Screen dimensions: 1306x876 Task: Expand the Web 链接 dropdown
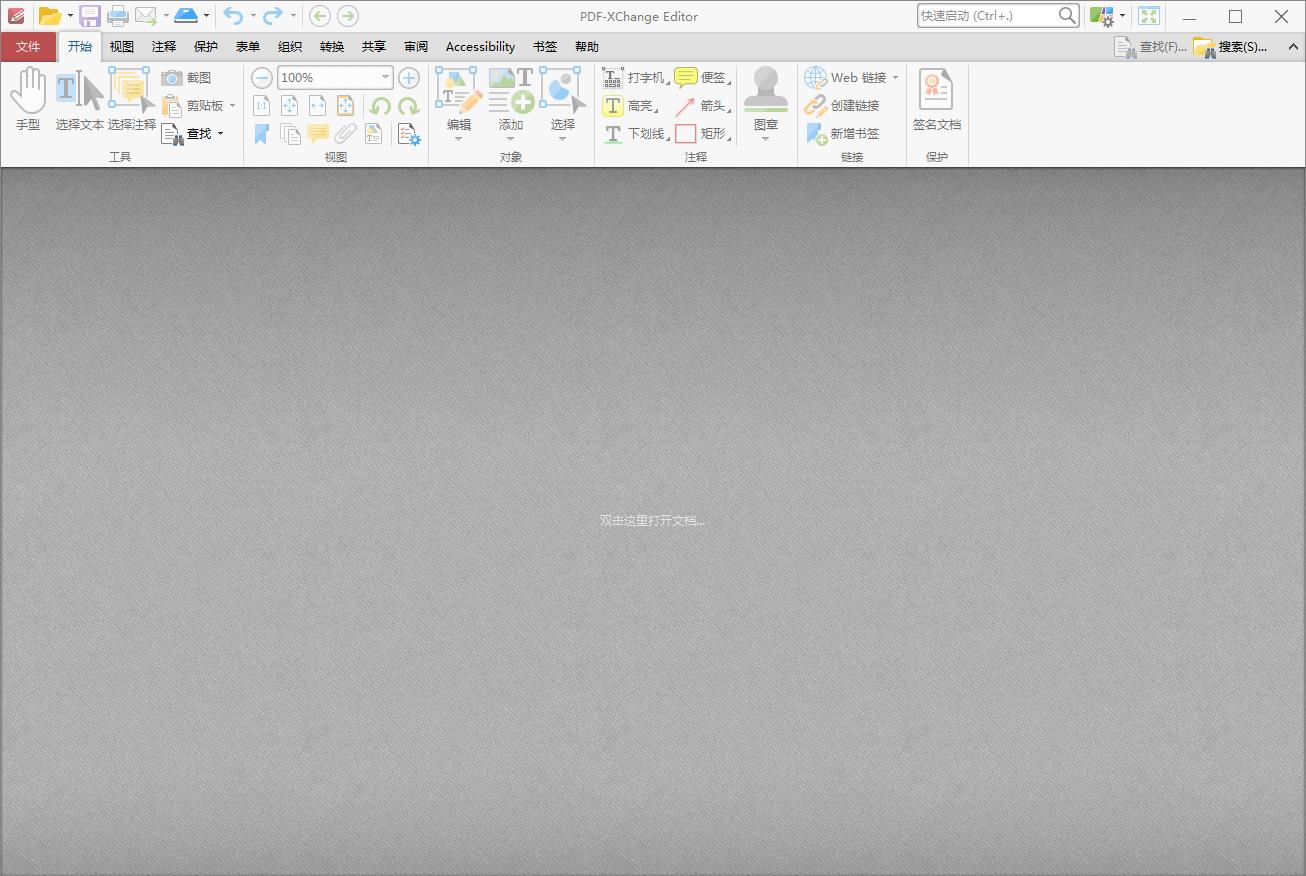coord(895,78)
